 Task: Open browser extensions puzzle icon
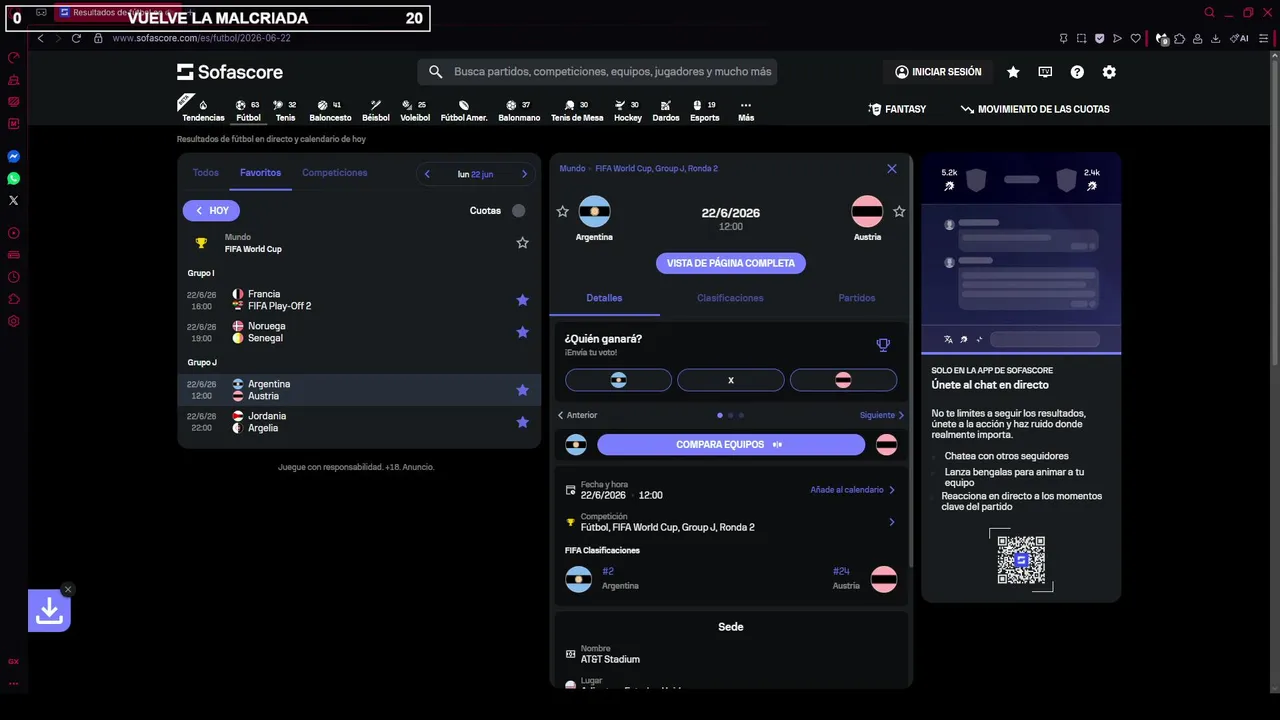pyautogui.click(x=1179, y=38)
